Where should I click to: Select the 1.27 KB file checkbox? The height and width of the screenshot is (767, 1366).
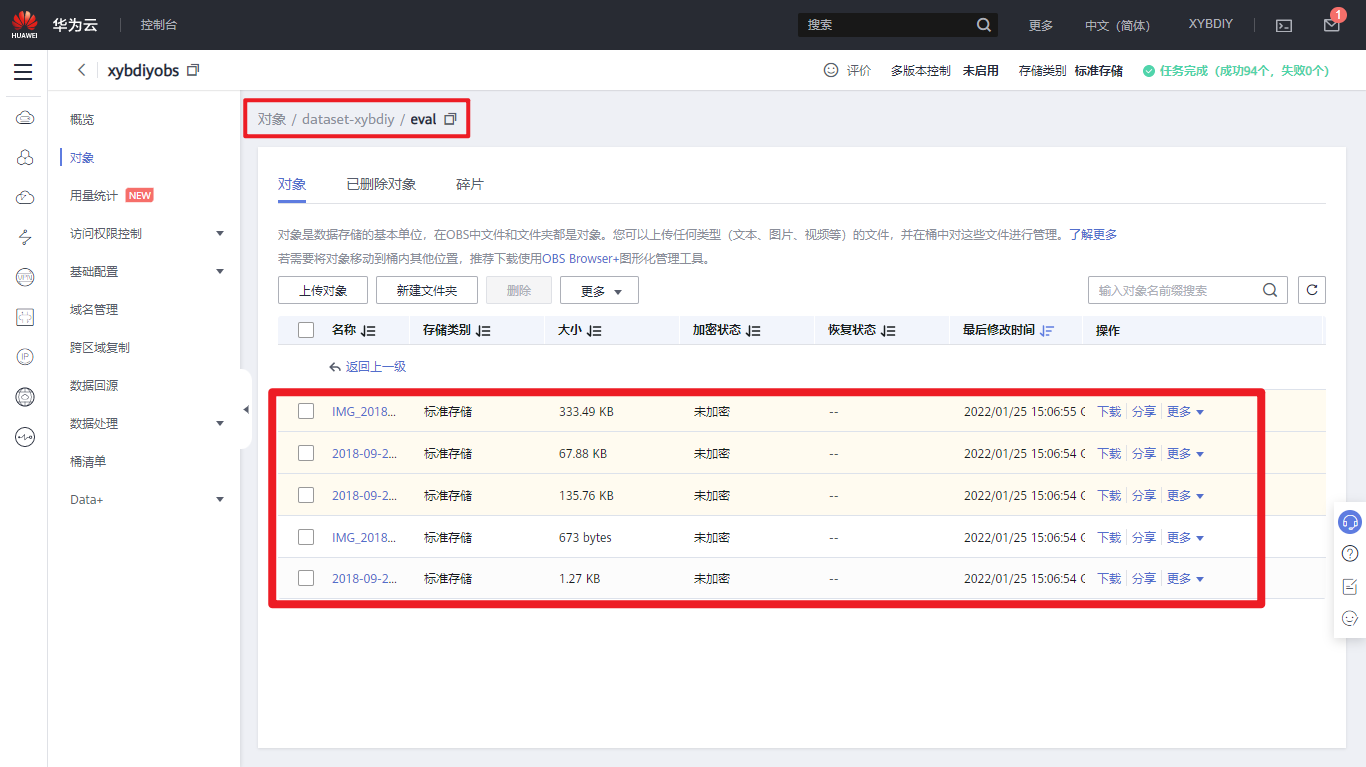coord(306,578)
